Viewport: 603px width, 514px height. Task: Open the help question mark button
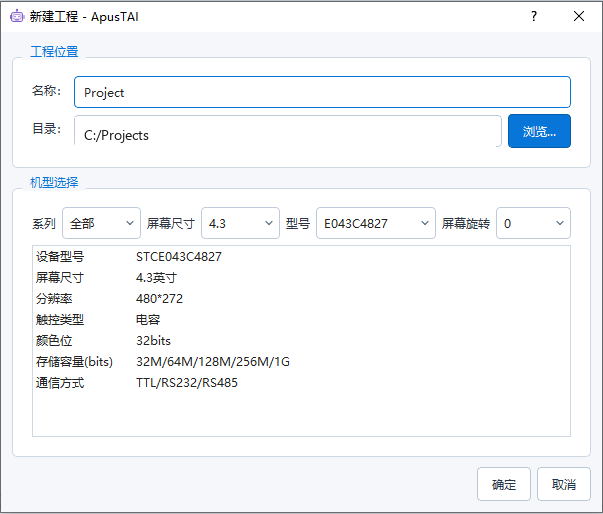click(x=534, y=16)
